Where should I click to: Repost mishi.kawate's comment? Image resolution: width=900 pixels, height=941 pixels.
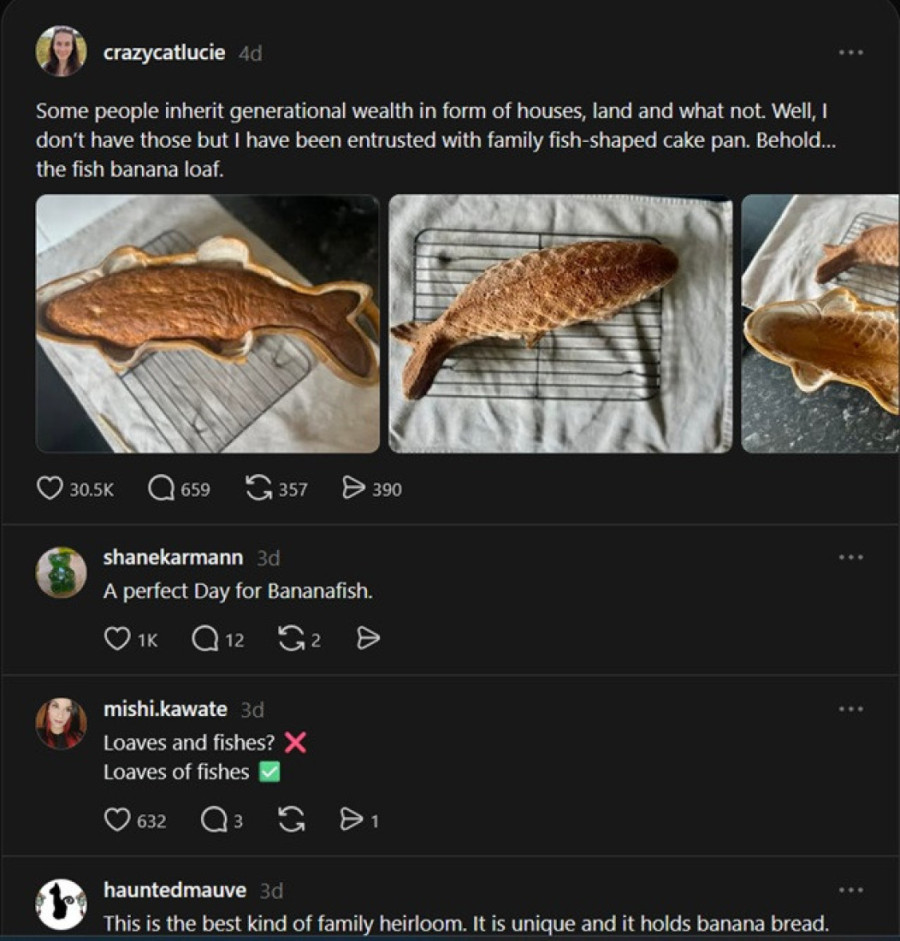[x=291, y=821]
